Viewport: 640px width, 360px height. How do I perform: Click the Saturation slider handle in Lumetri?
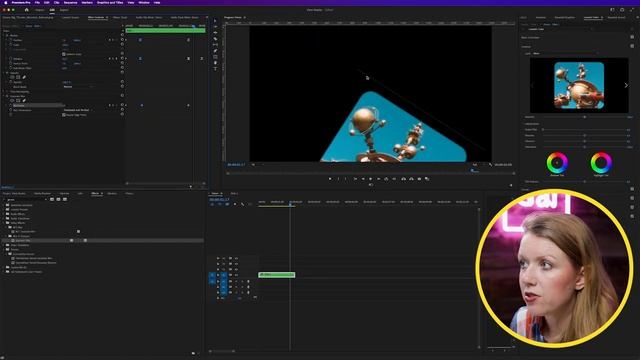[584, 147]
